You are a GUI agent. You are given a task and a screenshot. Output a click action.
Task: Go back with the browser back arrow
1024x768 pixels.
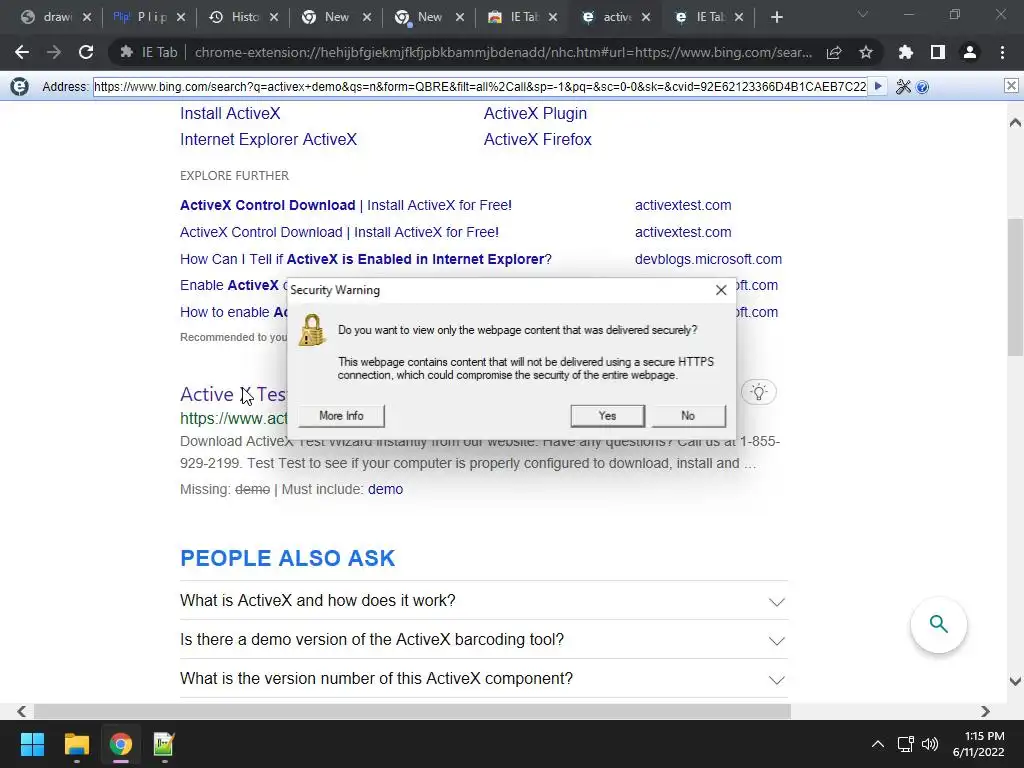[22, 52]
